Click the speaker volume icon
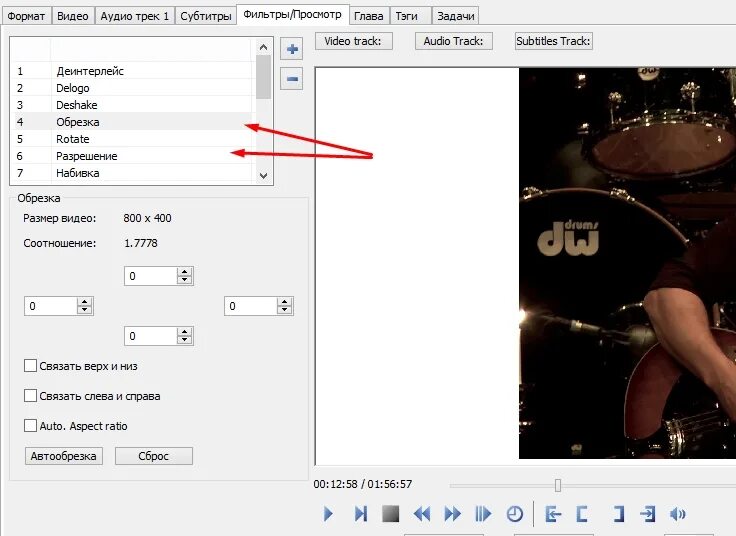The image size is (736, 536). point(678,514)
